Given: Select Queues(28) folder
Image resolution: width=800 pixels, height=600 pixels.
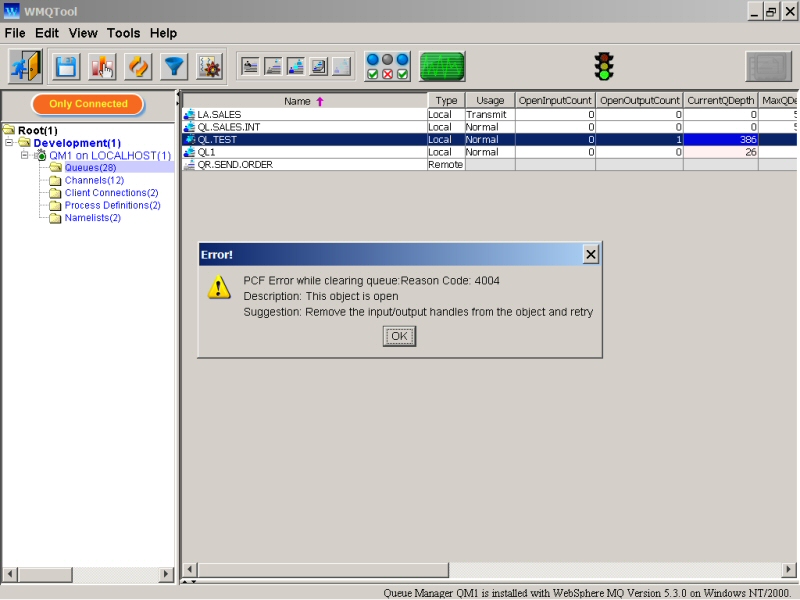Looking at the screenshot, I should (x=90, y=167).
